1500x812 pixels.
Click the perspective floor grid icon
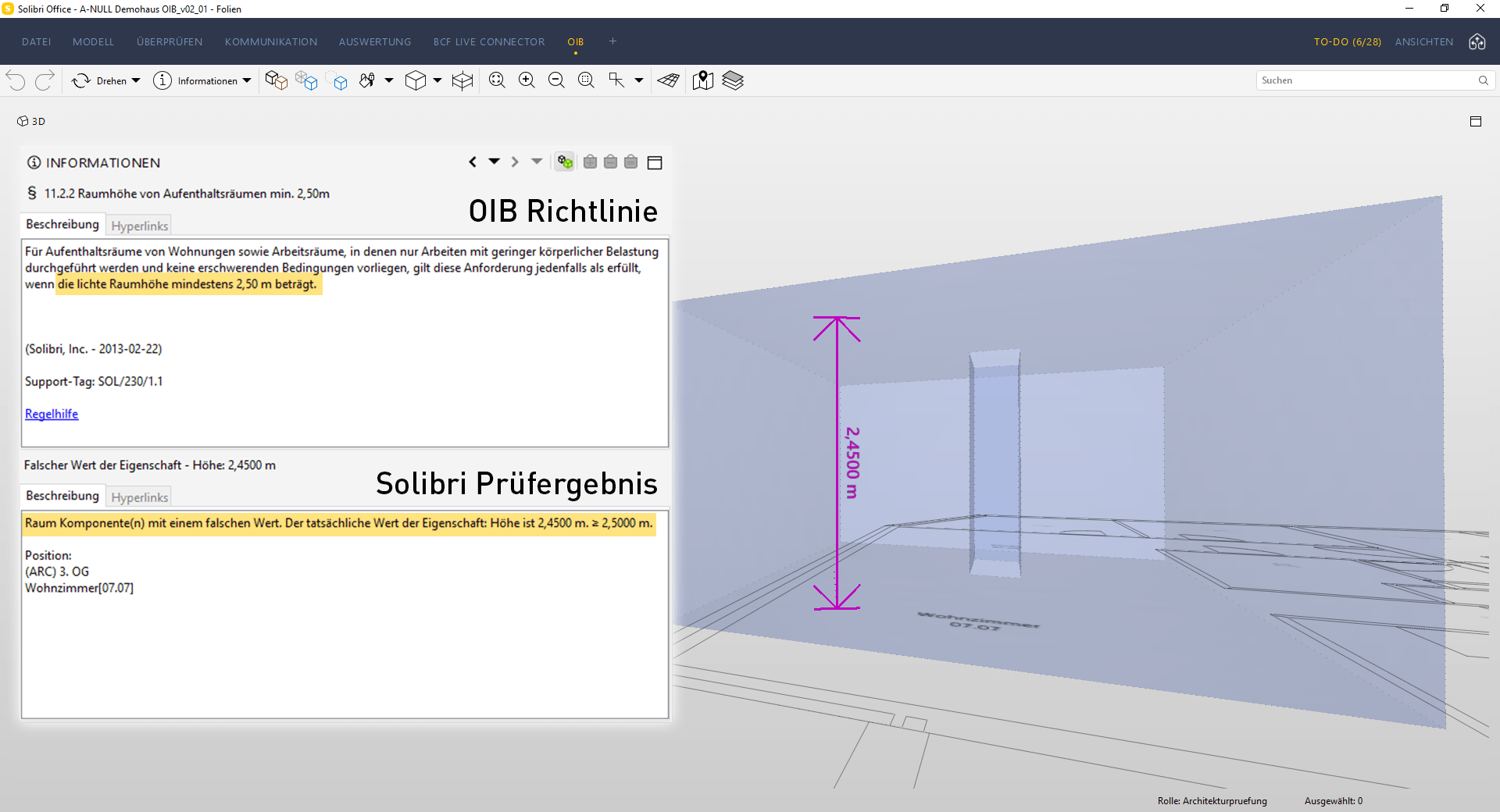coord(669,80)
